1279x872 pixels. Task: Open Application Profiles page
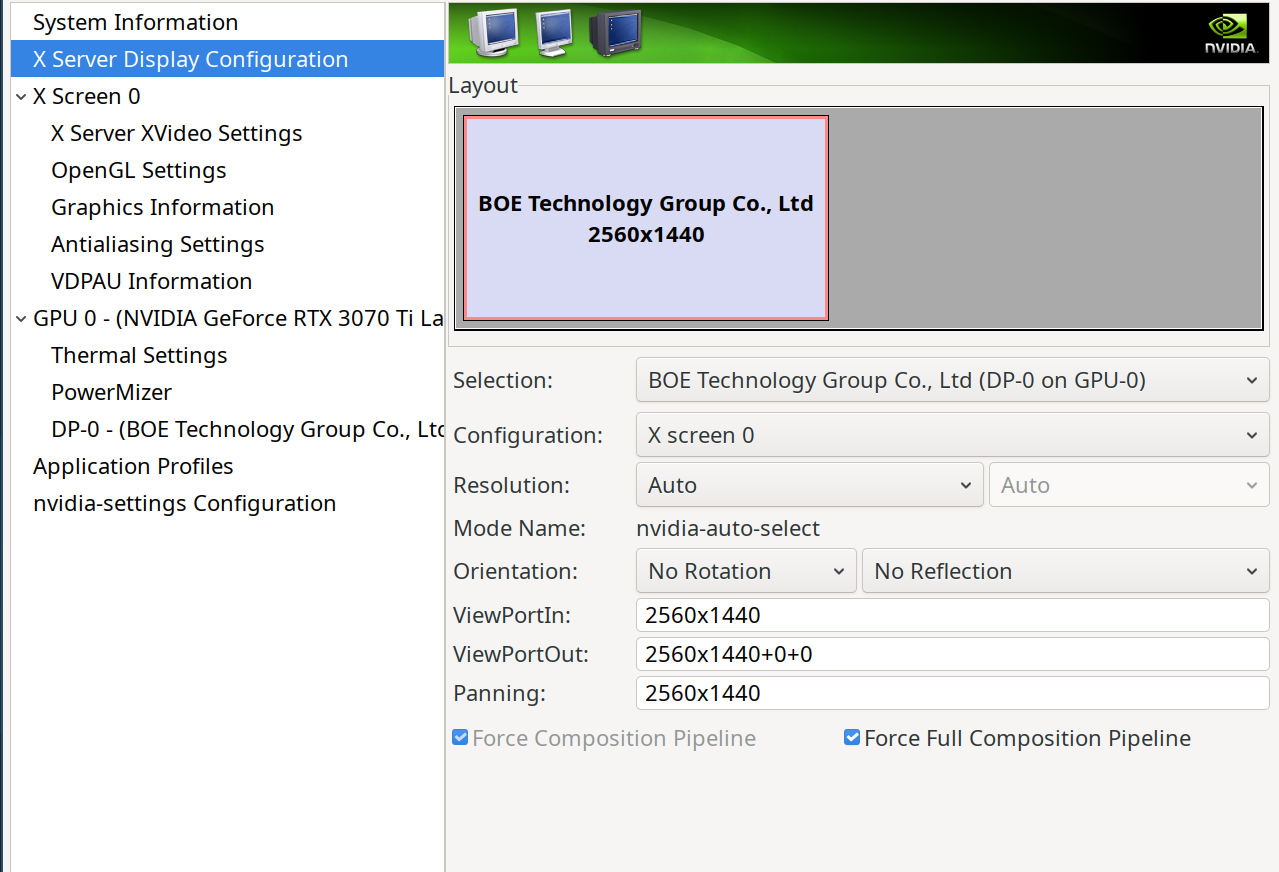[133, 466]
